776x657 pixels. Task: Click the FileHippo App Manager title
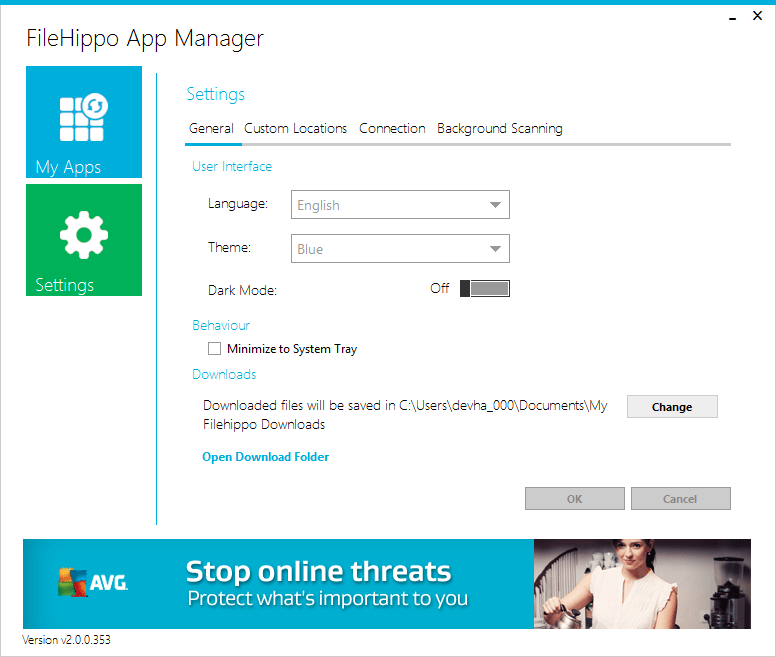[x=145, y=39]
